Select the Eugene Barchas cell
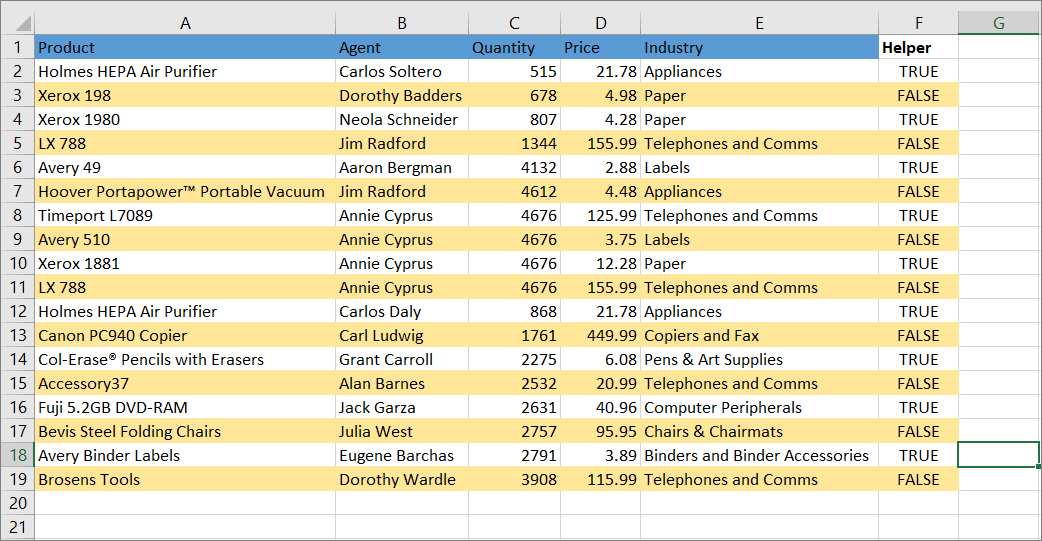Viewport: 1042px width, 541px height. [x=401, y=455]
